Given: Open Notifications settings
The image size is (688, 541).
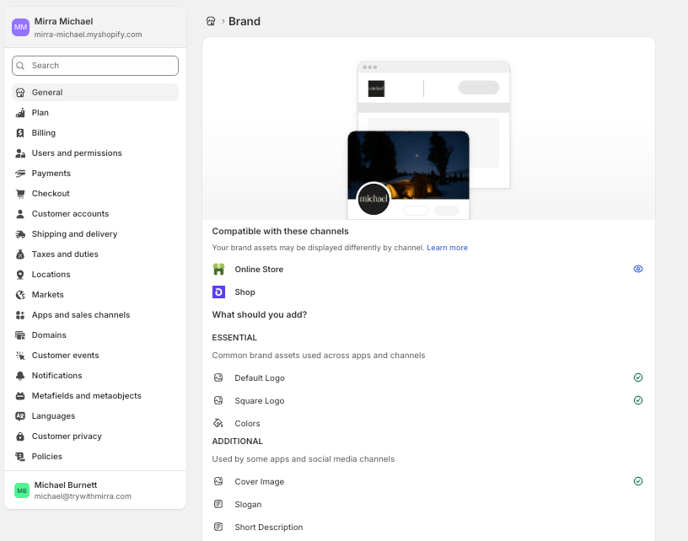Looking at the screenshot, I should tap(95, 376).
